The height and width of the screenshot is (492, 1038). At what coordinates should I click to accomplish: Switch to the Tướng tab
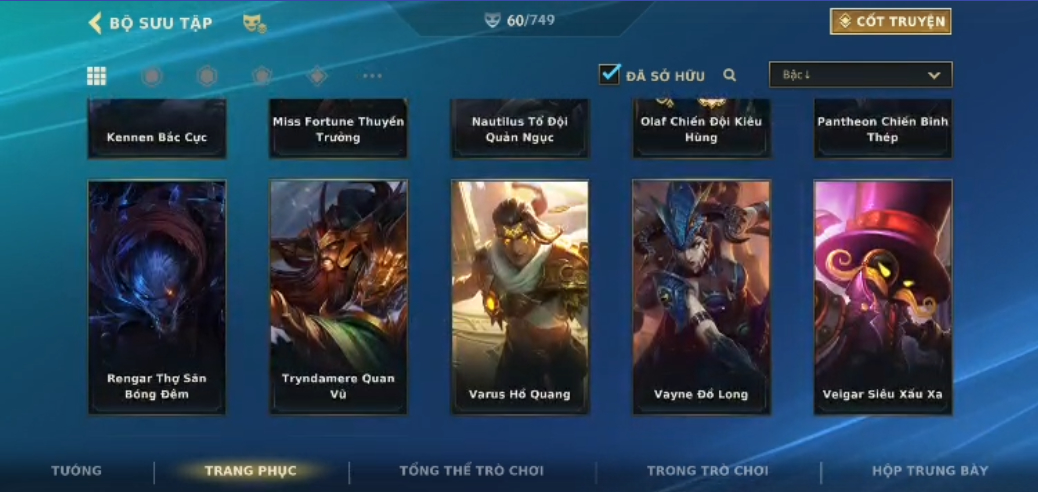(77, 471)
